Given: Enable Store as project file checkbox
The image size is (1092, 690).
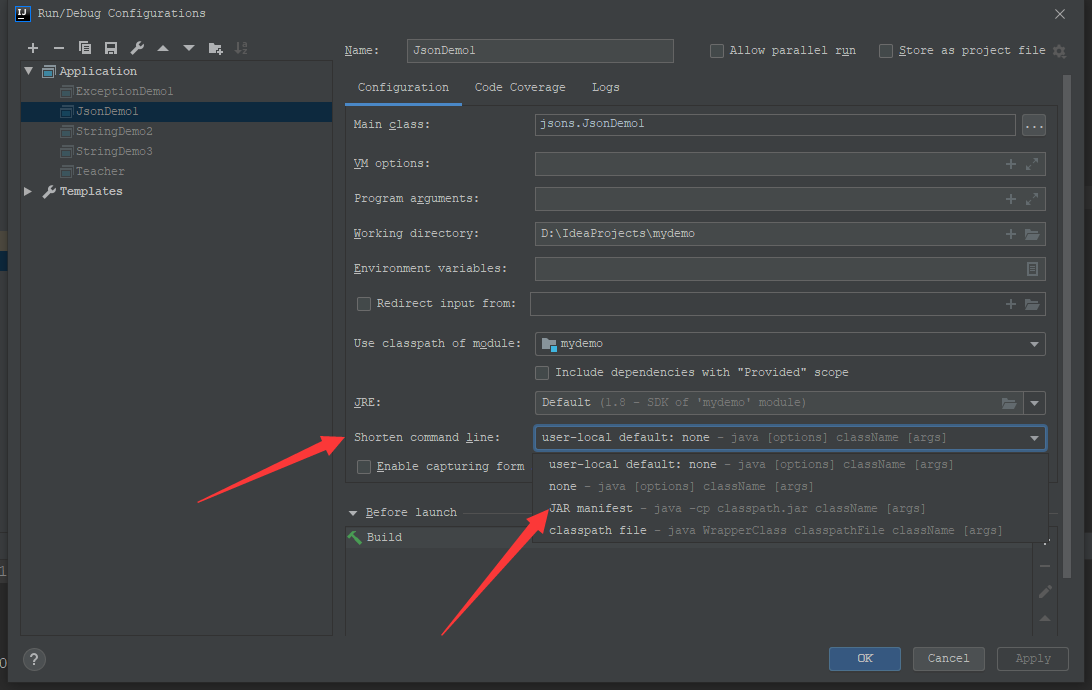Looking at the screenshot, I should click(886, 51).
